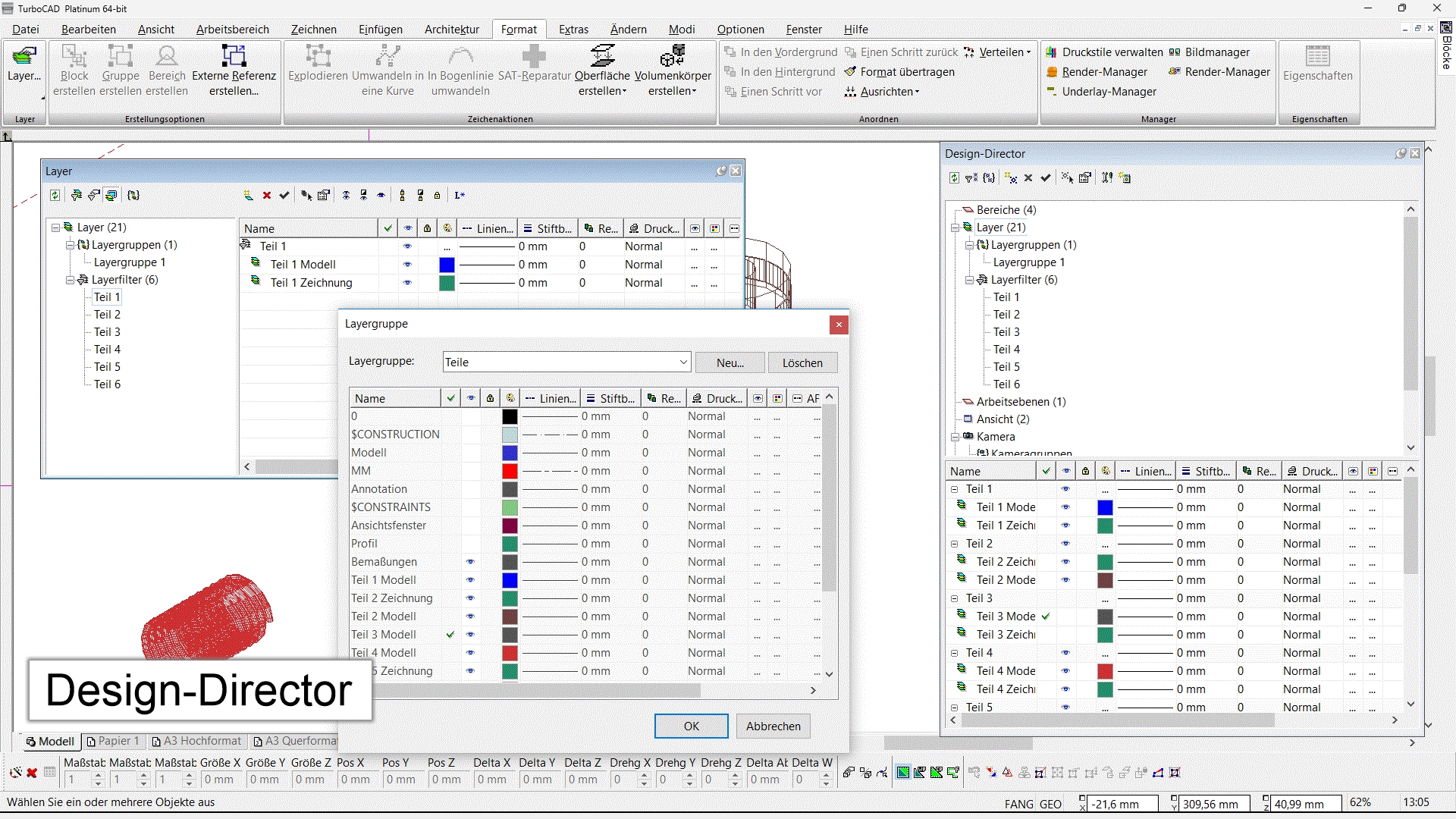Click the Größe X input field

tap(221, 780)
